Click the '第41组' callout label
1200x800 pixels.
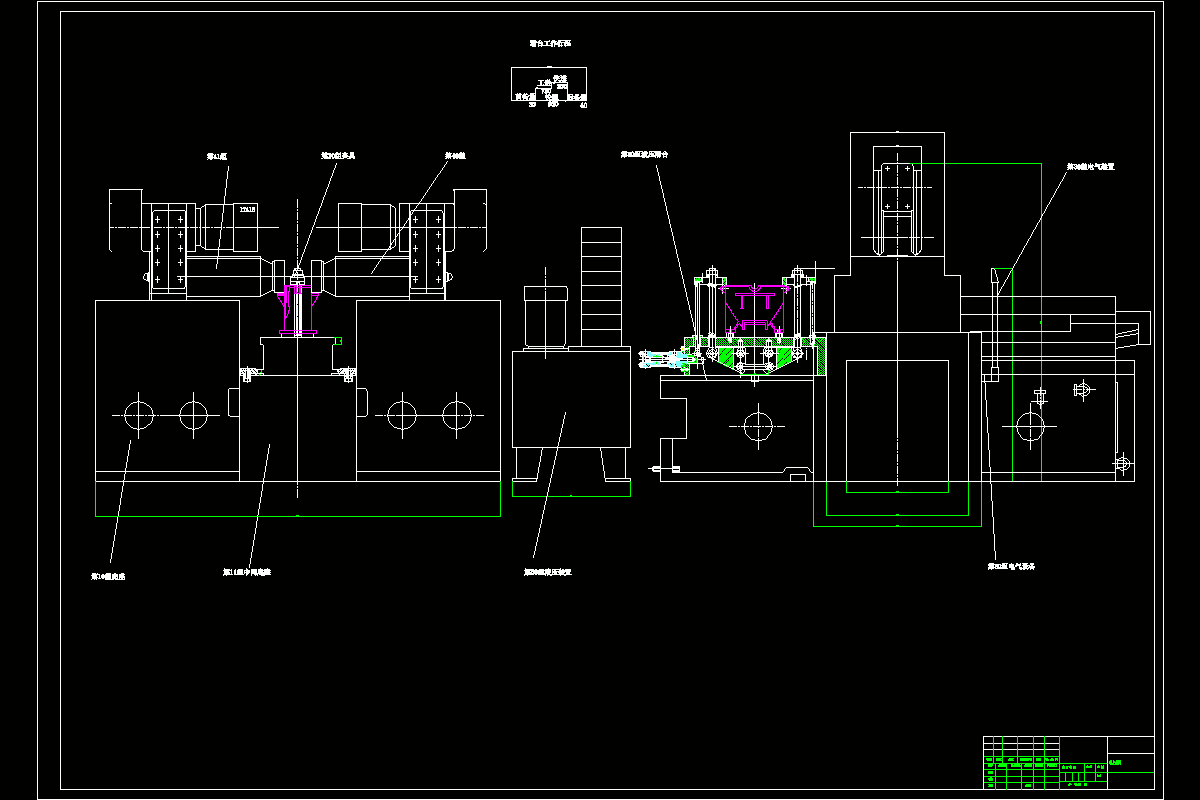click(217, 156)
